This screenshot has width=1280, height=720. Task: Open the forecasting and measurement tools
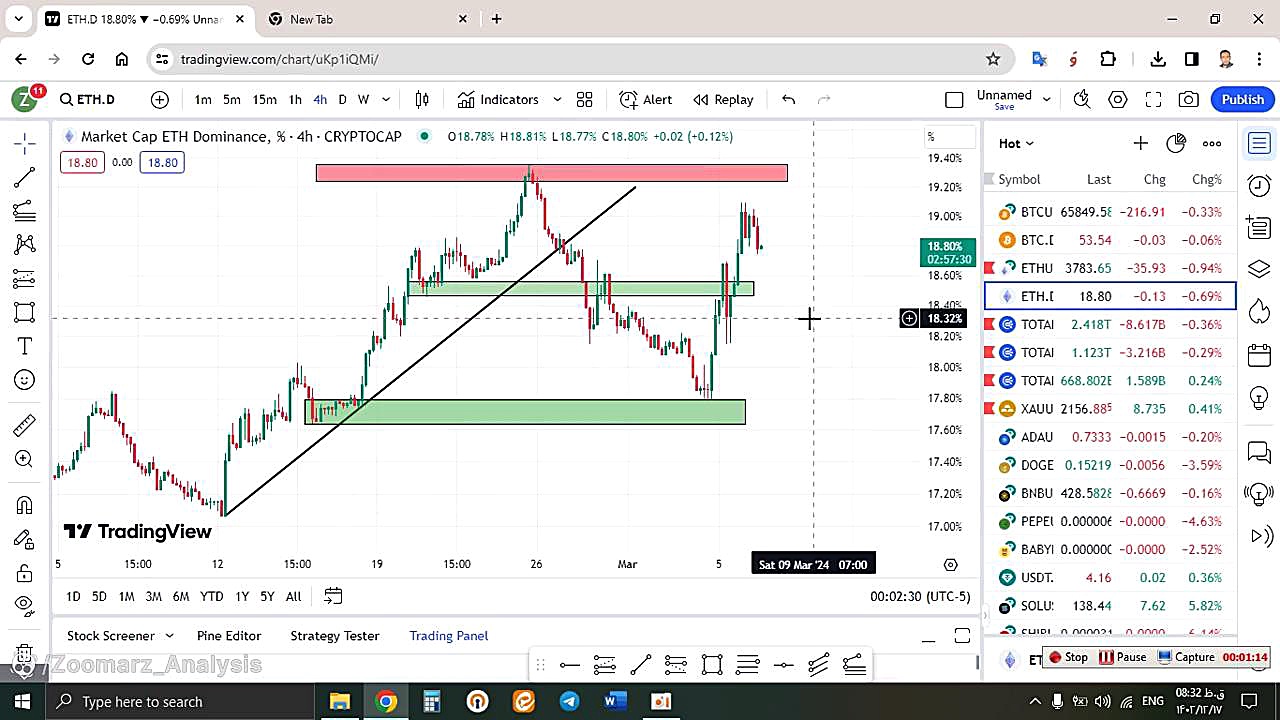pyautogui.click(x=25, y=278)
